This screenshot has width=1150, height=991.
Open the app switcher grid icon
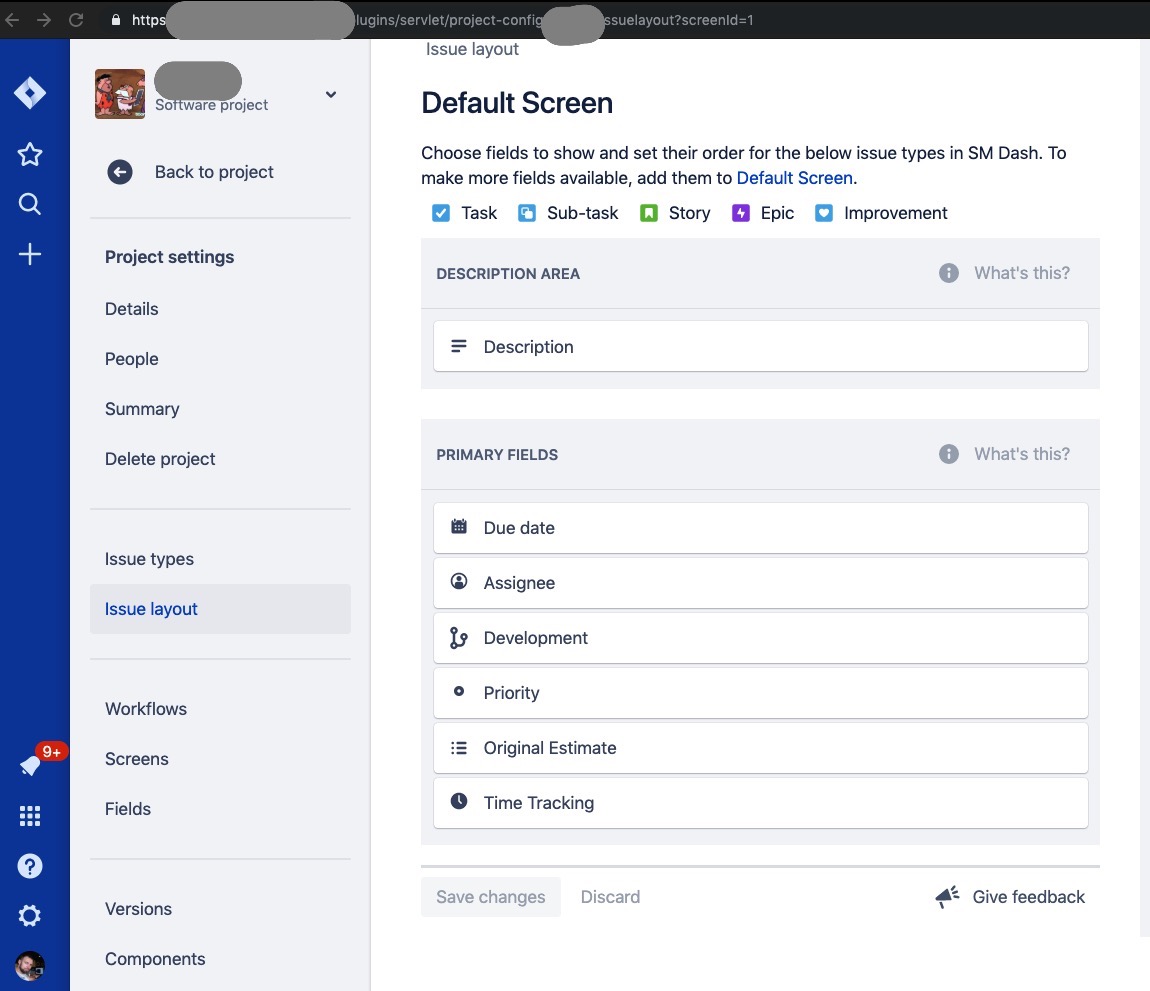(29, 816)
